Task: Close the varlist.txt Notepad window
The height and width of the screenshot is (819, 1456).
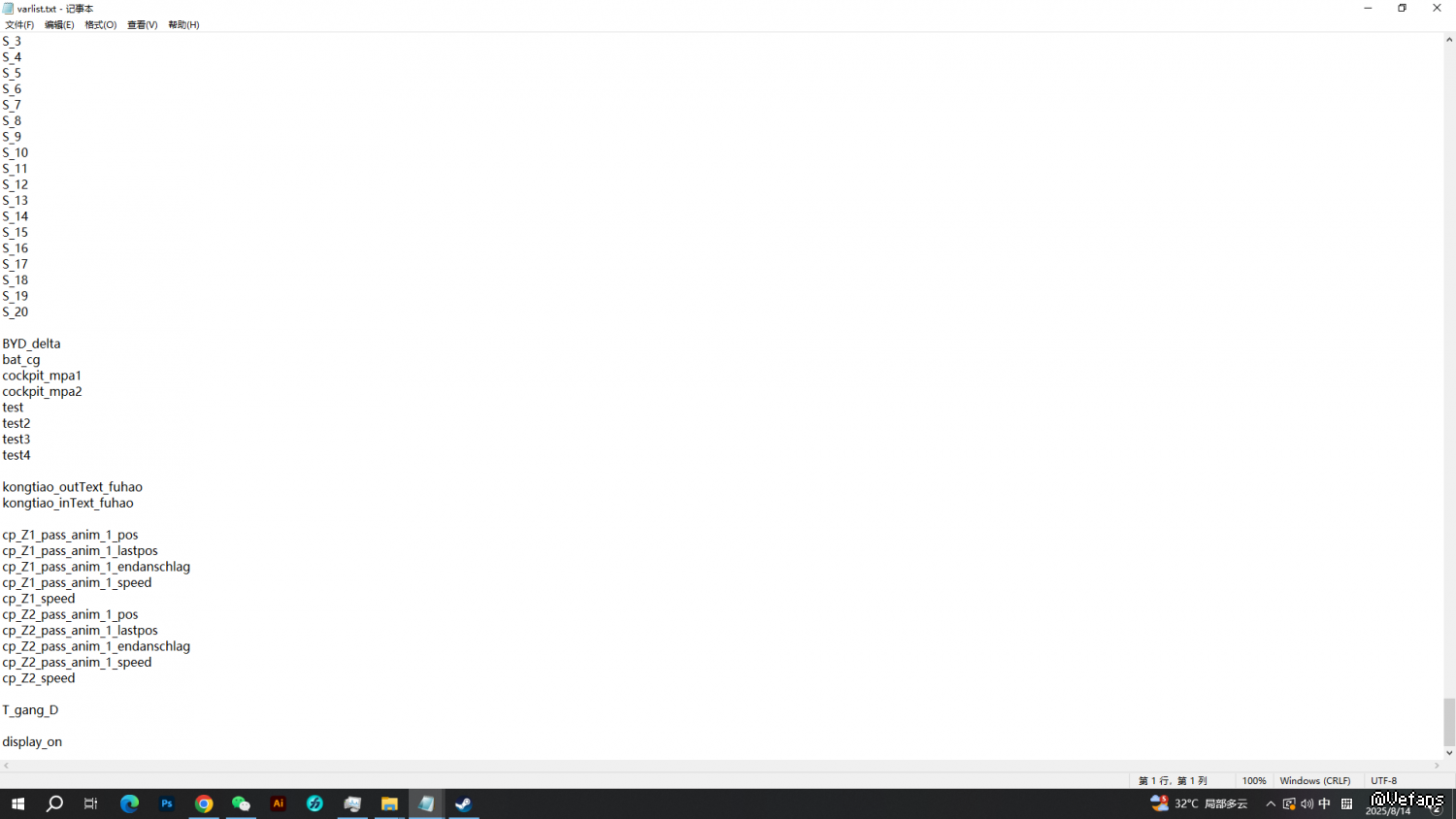Action: 1438,9
